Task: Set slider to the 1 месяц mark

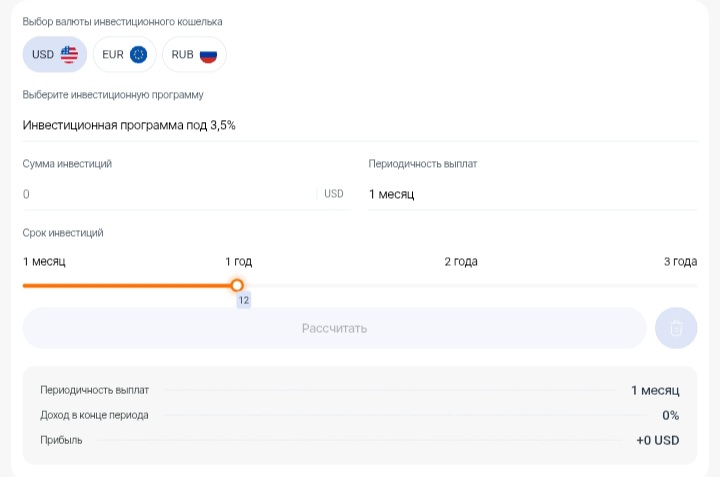Action: (x=24, y=285)
